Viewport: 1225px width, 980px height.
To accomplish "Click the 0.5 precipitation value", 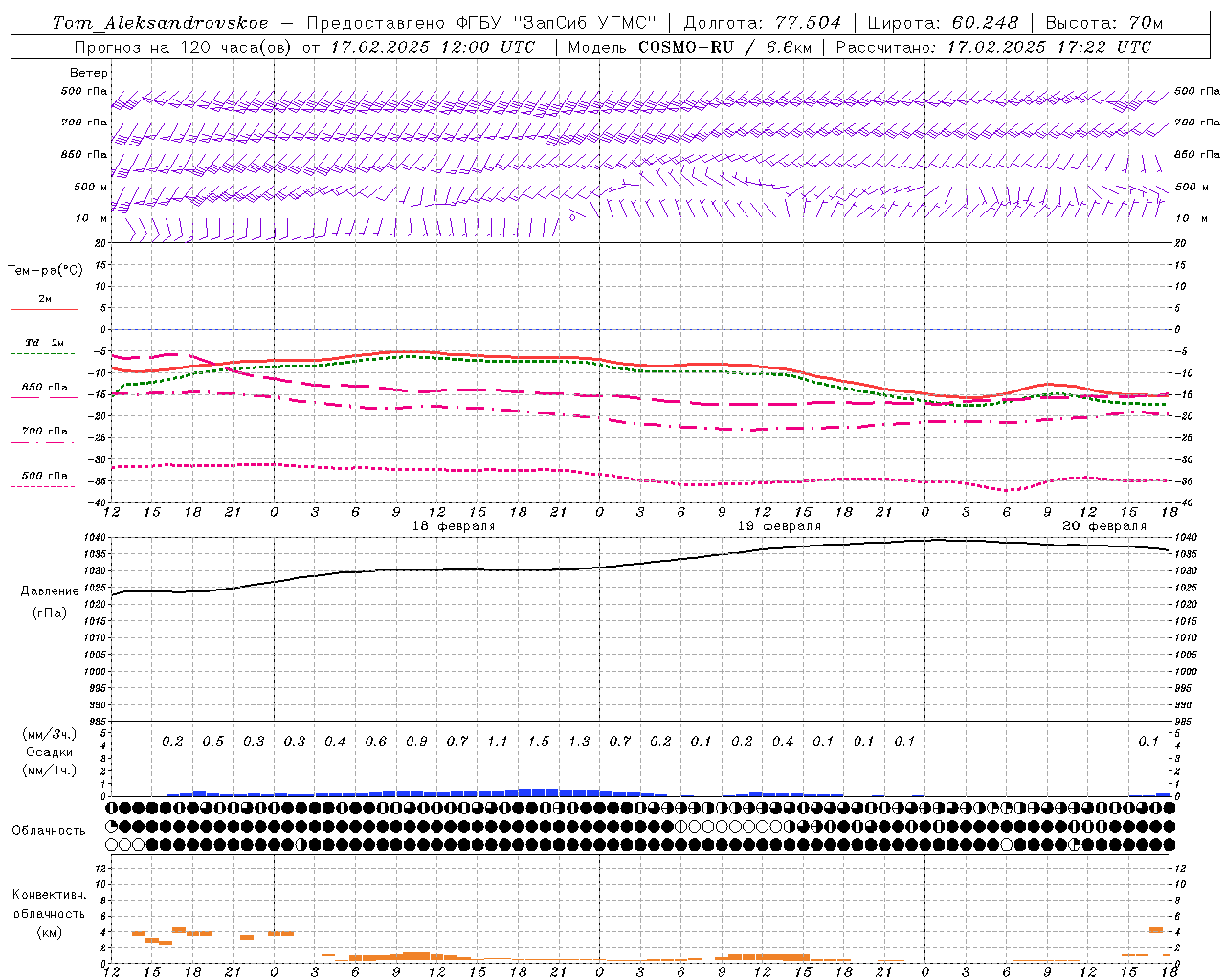I will coord(213,741).
